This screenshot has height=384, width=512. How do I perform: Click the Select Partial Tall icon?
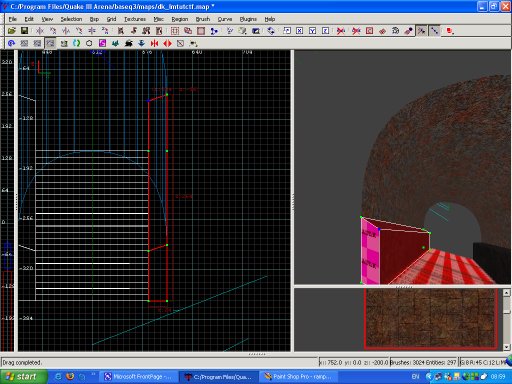coord(146,31)
